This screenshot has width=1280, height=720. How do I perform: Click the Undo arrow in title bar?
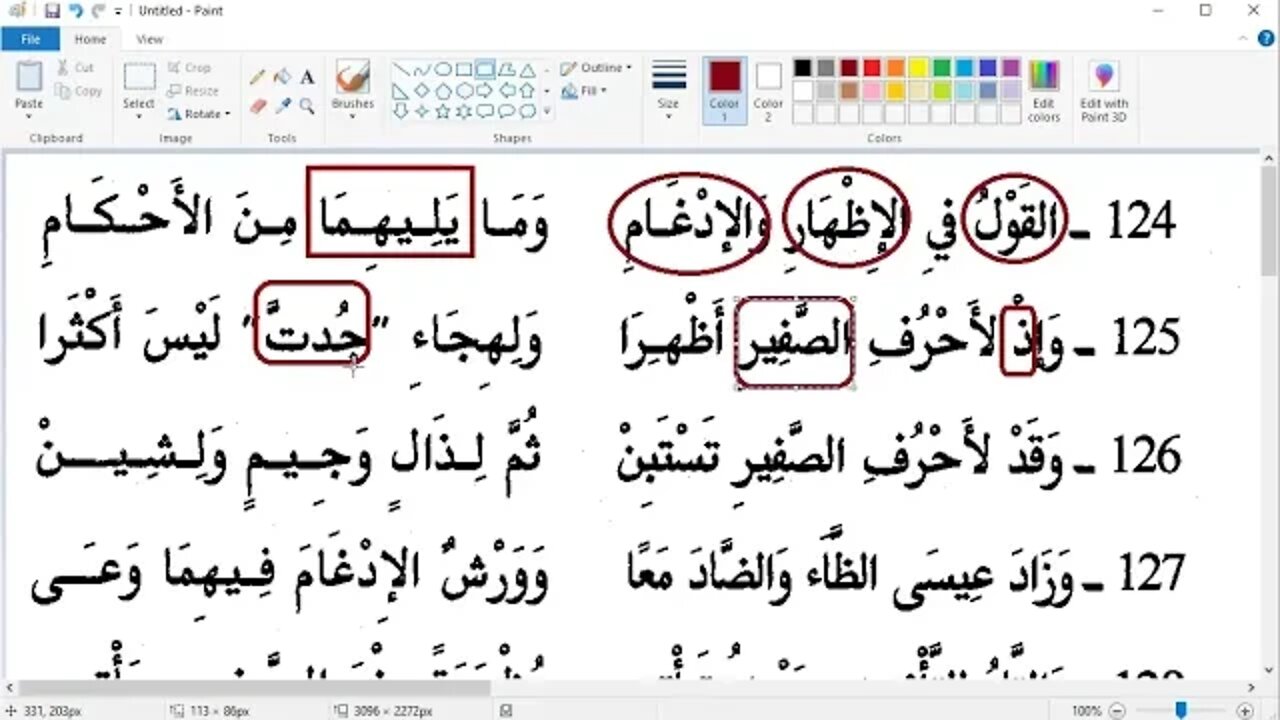[x=74, y=11]
